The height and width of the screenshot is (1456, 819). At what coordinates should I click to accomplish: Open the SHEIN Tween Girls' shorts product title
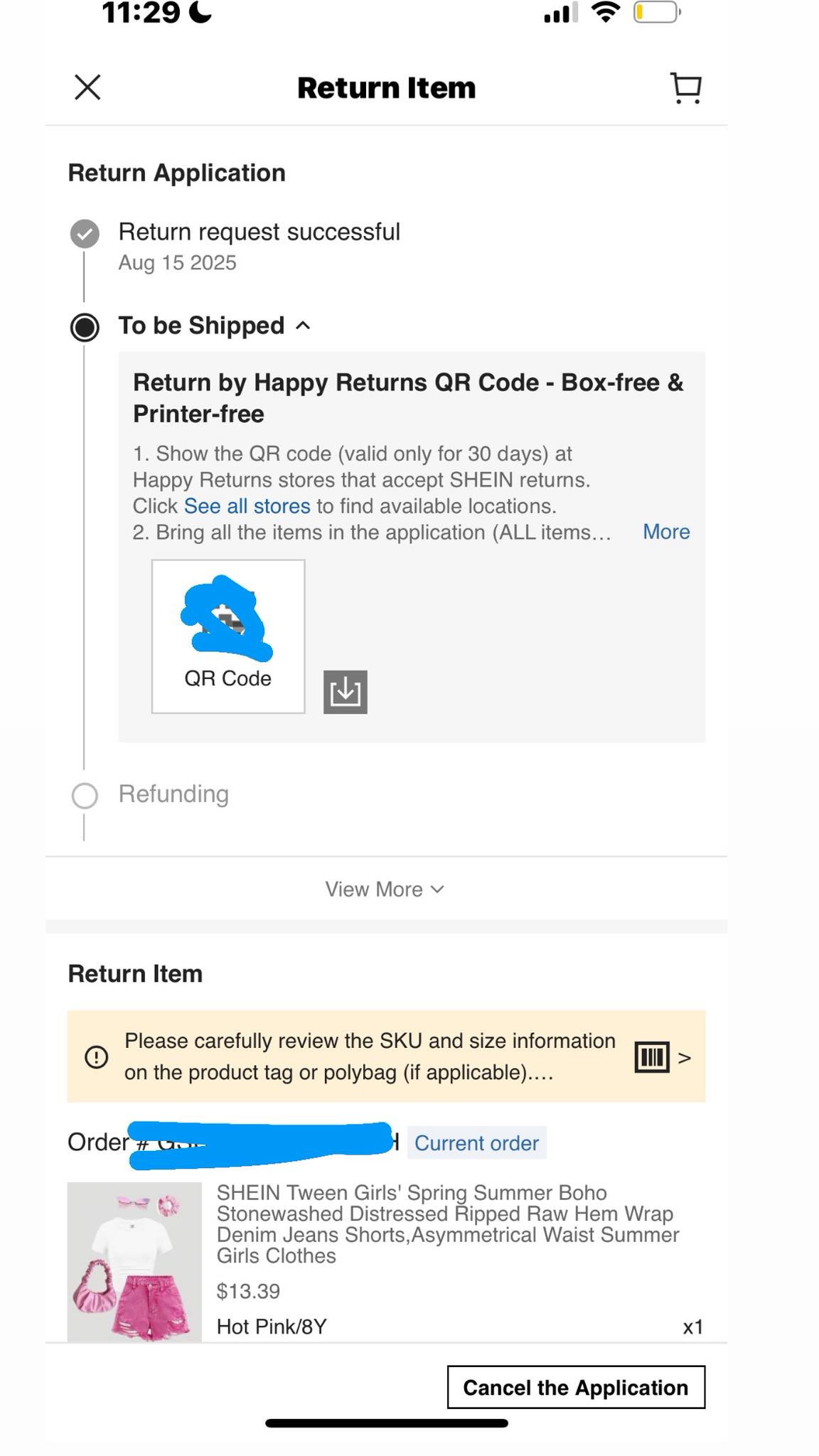[448, 1224]
